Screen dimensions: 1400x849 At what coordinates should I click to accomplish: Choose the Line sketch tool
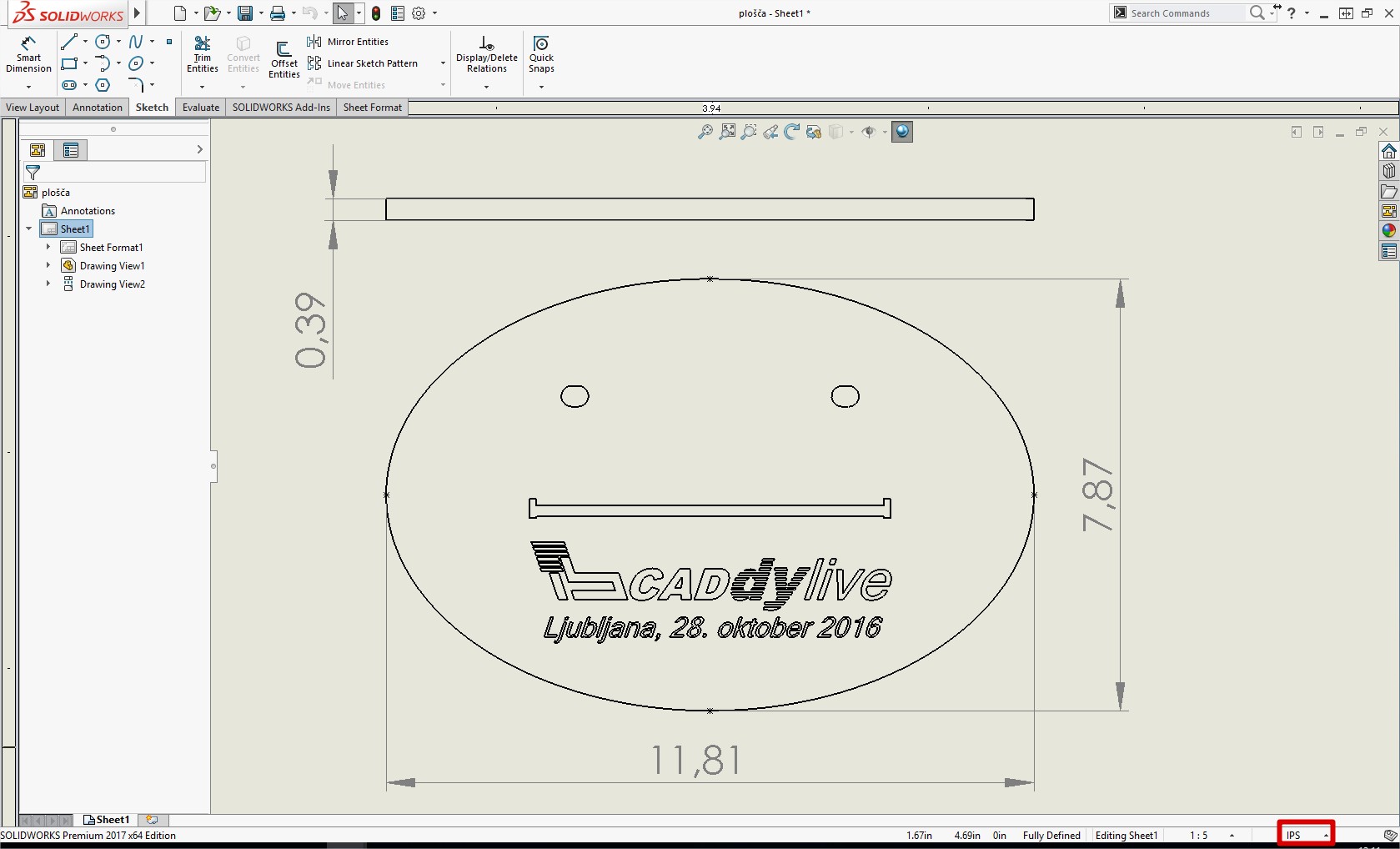coord(68,42)
